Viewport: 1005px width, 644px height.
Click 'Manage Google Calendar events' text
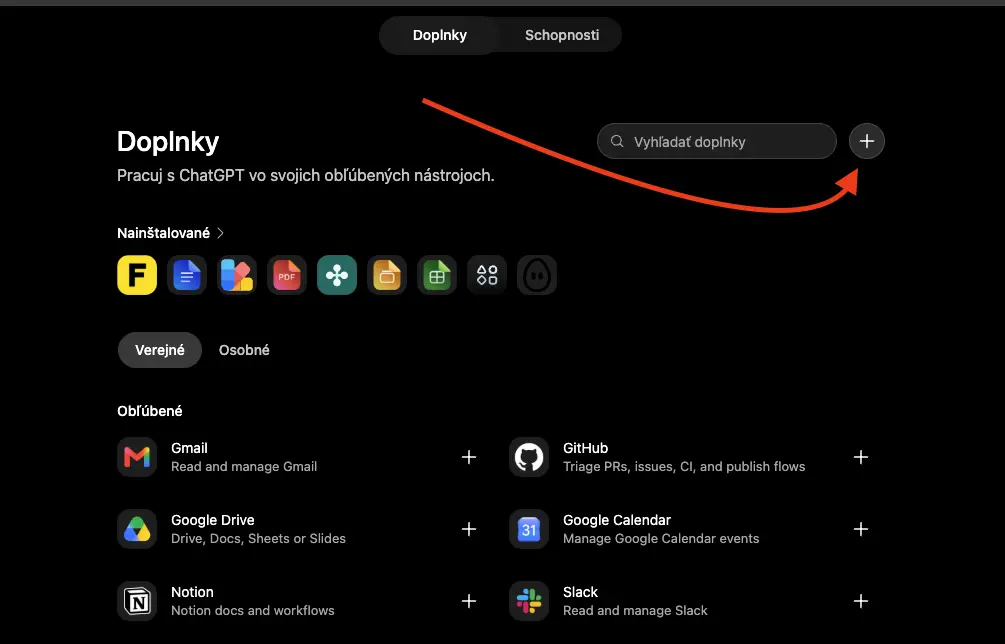click(x=661, y=538)
